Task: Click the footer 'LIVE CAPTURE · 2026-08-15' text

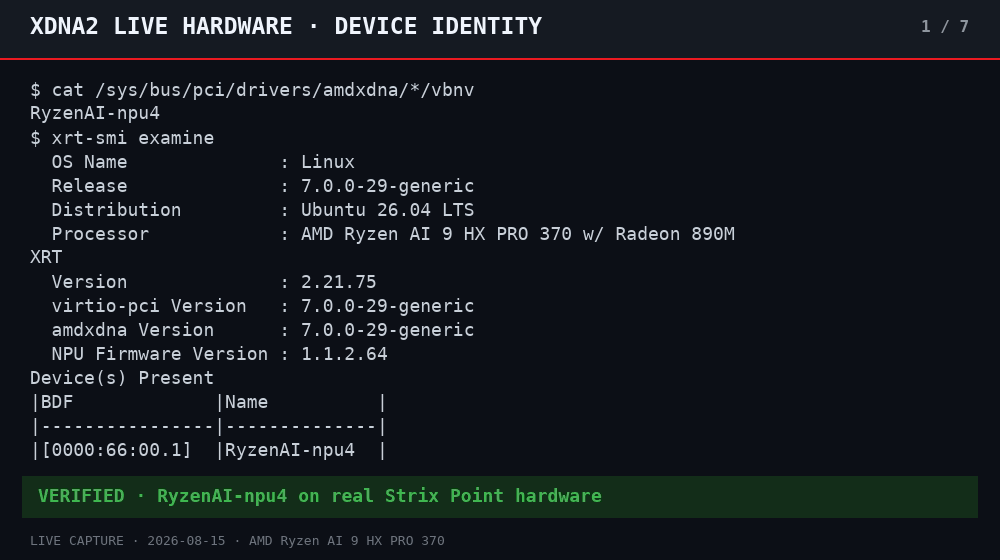Action: click(128, 541)
